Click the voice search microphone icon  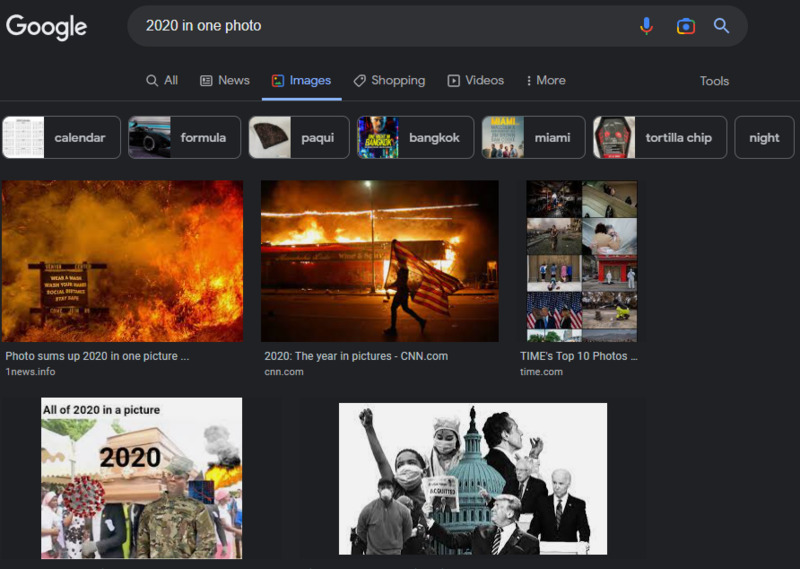point(646,26)
